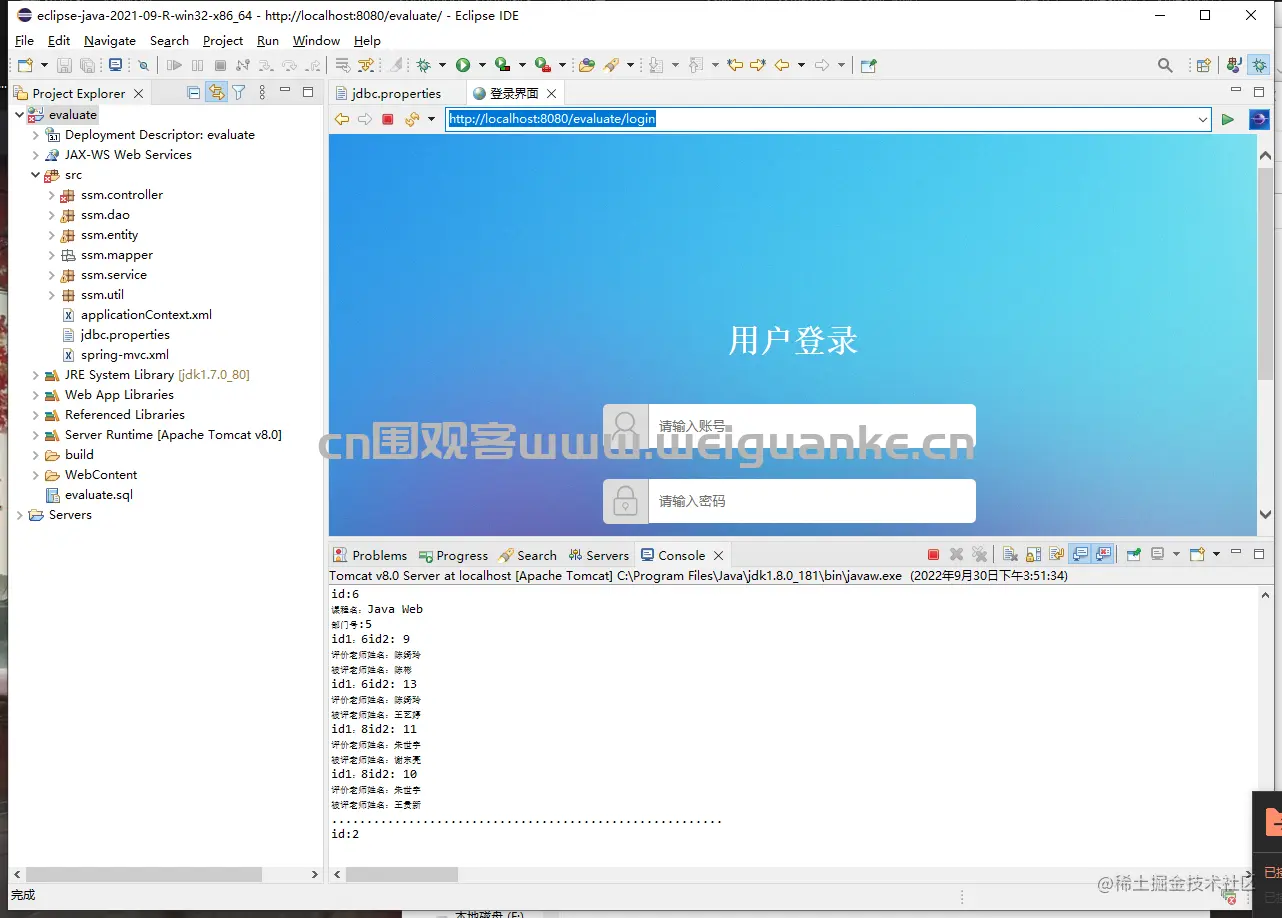Click the Debug bug icon in the main toolbar
The image size is (1282, 918).
[x=424, y=65]
